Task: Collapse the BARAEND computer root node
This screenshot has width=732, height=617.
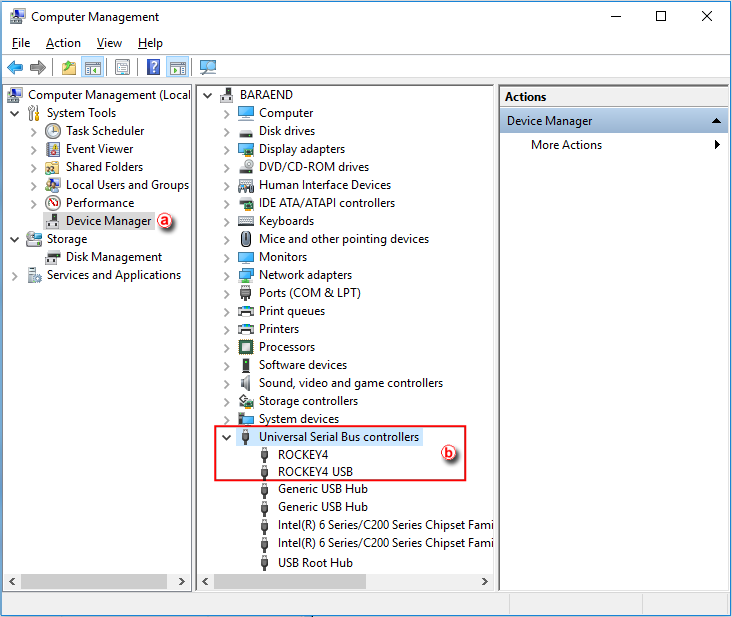Action: (208, 96)
